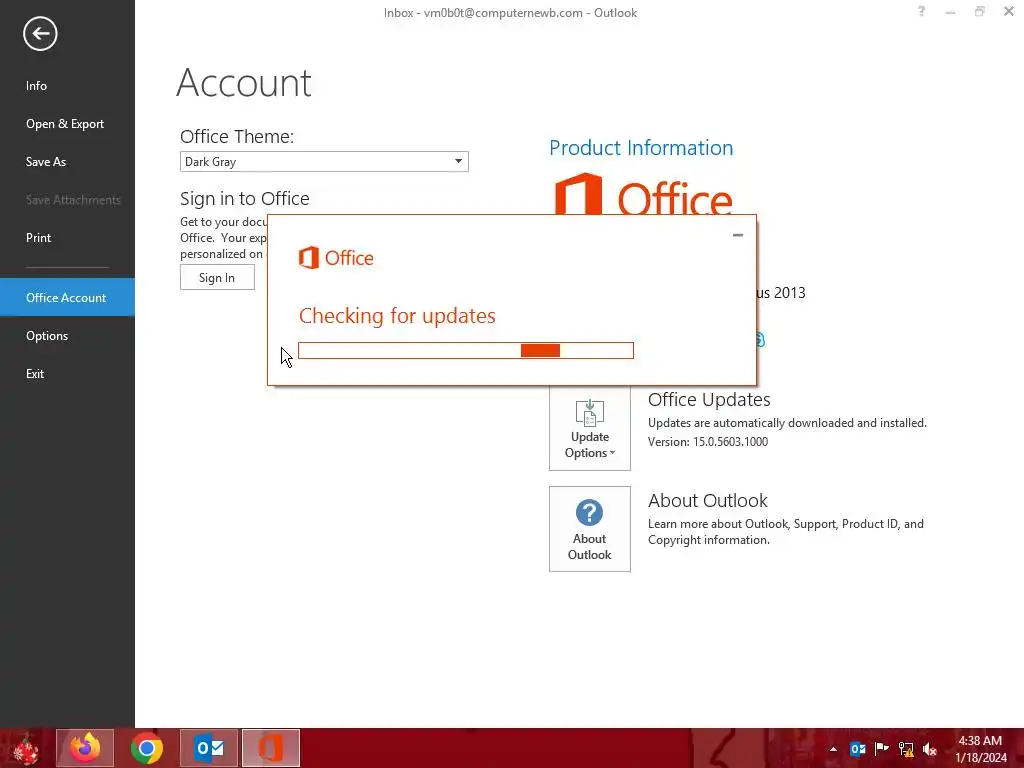
Task: Click the Sign in to Office heading
Action: coord(245,199)
